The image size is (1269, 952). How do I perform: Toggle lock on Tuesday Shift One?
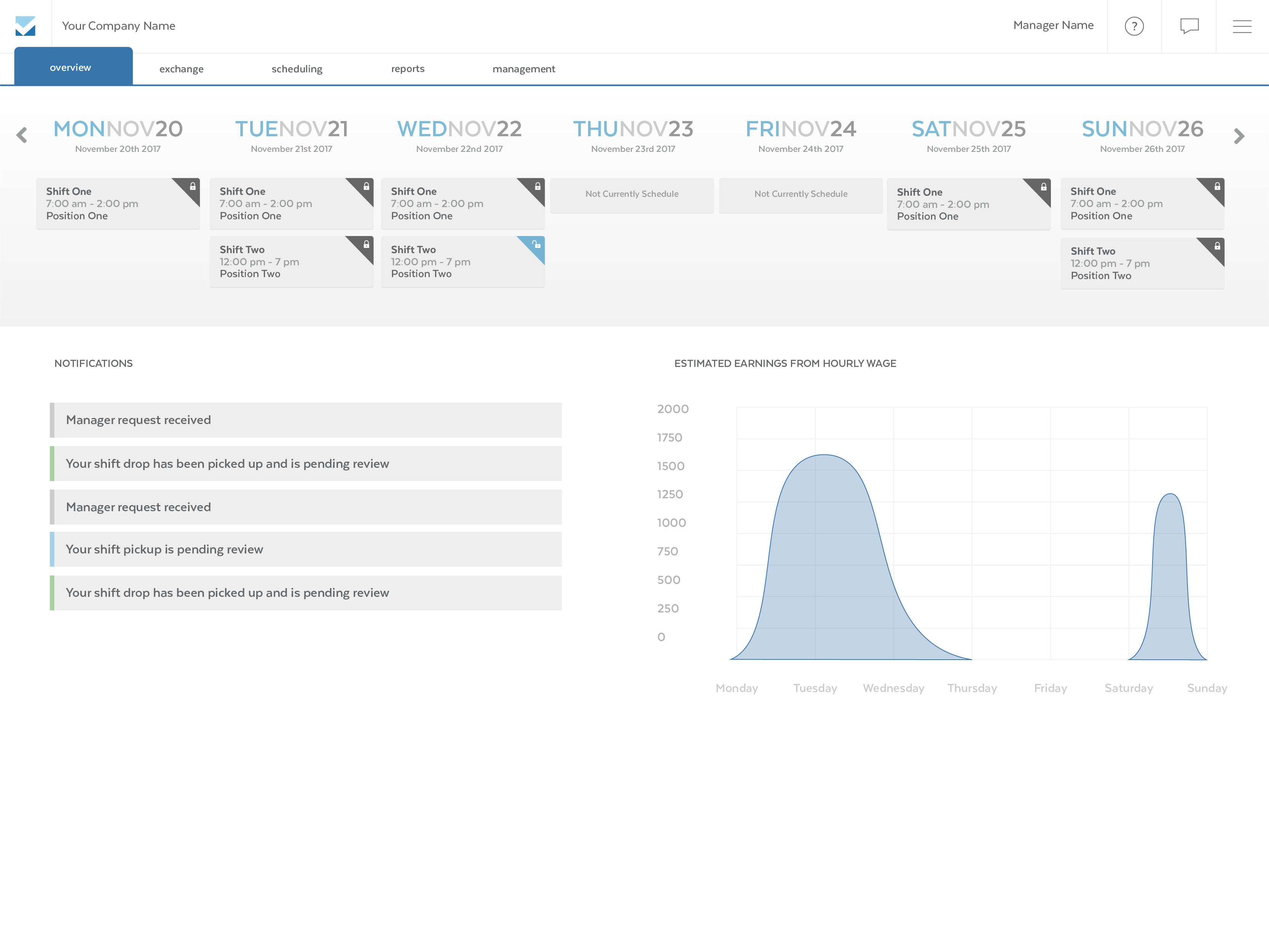tap(366, 187)
